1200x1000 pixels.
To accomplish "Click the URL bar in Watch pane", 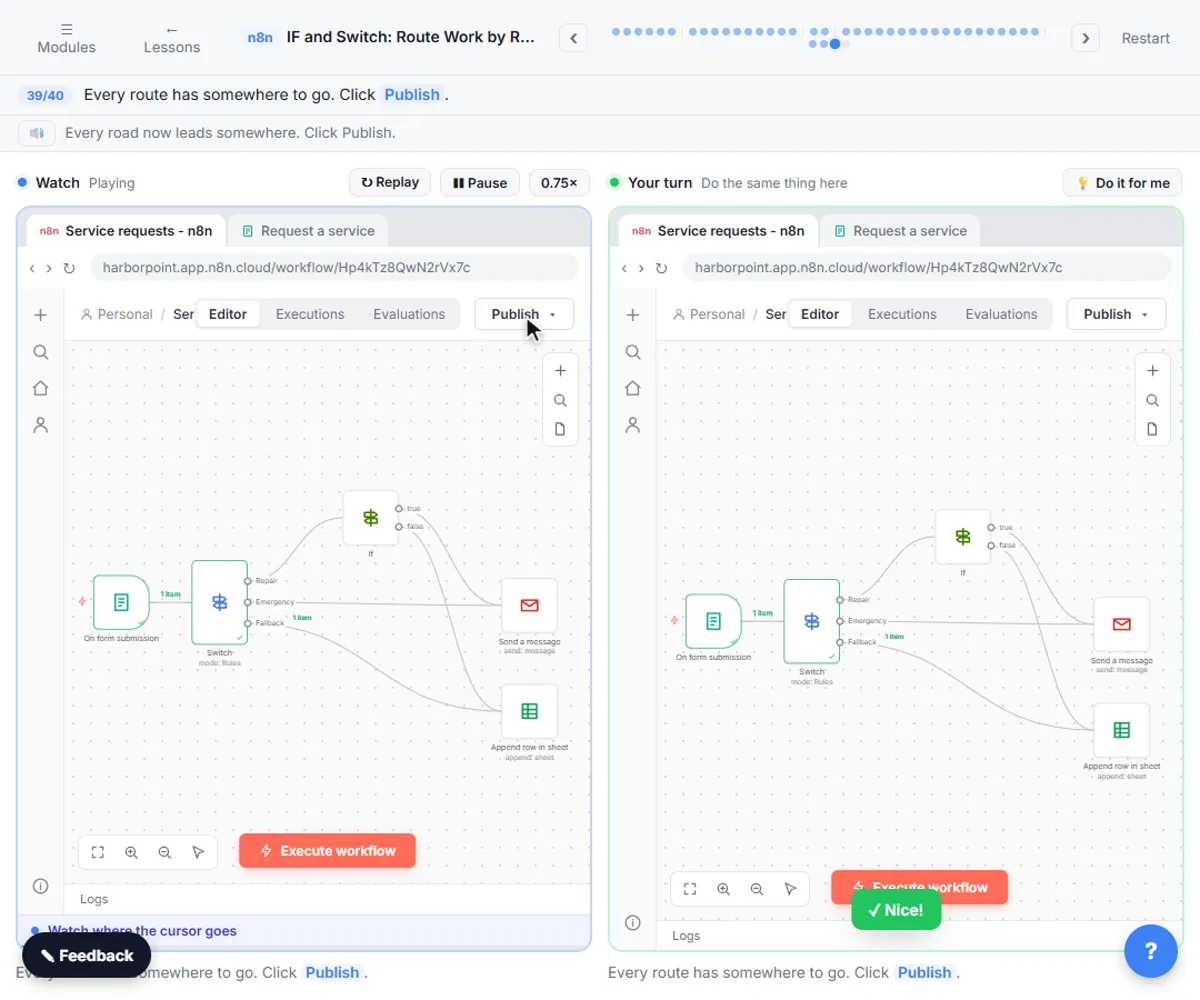I will click(x=334, y=268).
